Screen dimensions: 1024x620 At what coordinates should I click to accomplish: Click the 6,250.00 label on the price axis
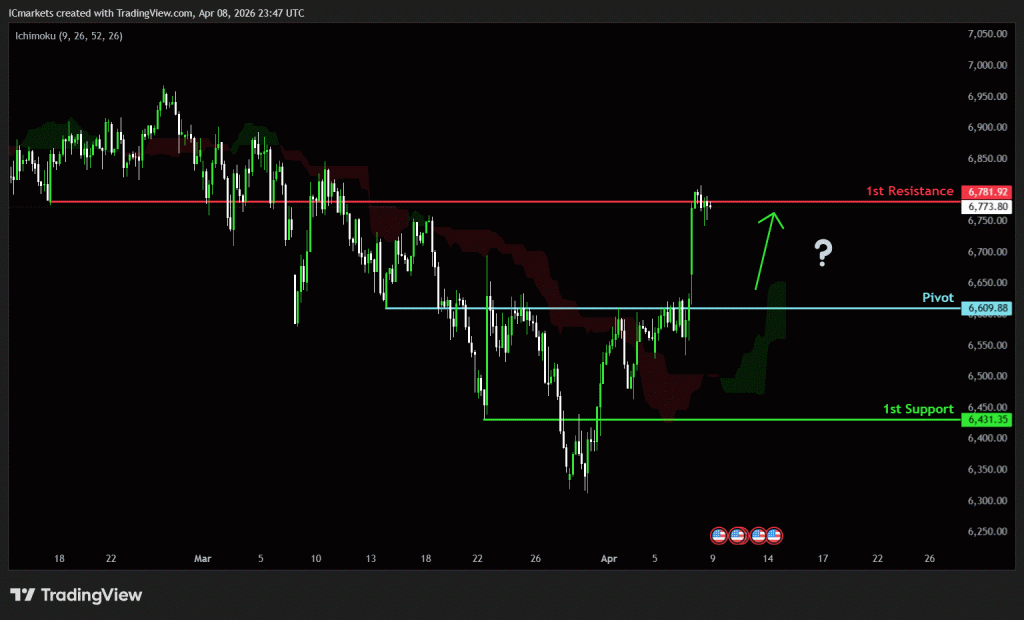[986, 532]
